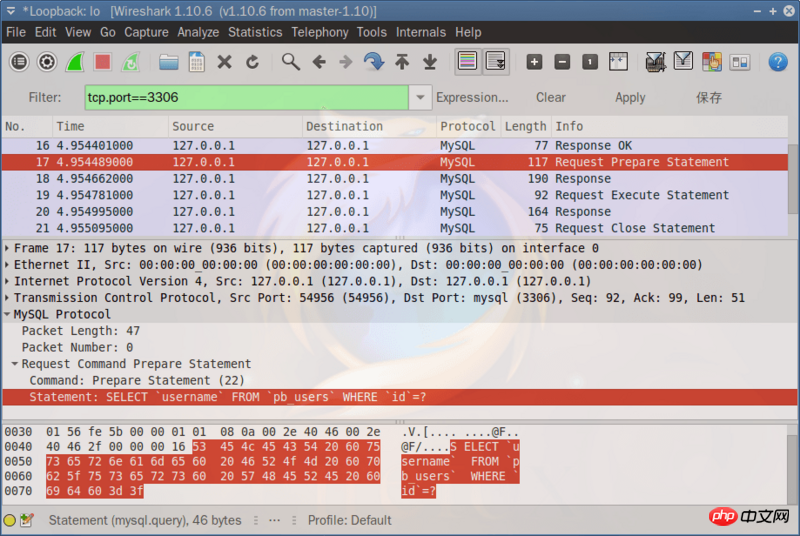Collapse the MySQL Protocol node
The width and height of the screenshot is (800, 536).
pos(7,314)
